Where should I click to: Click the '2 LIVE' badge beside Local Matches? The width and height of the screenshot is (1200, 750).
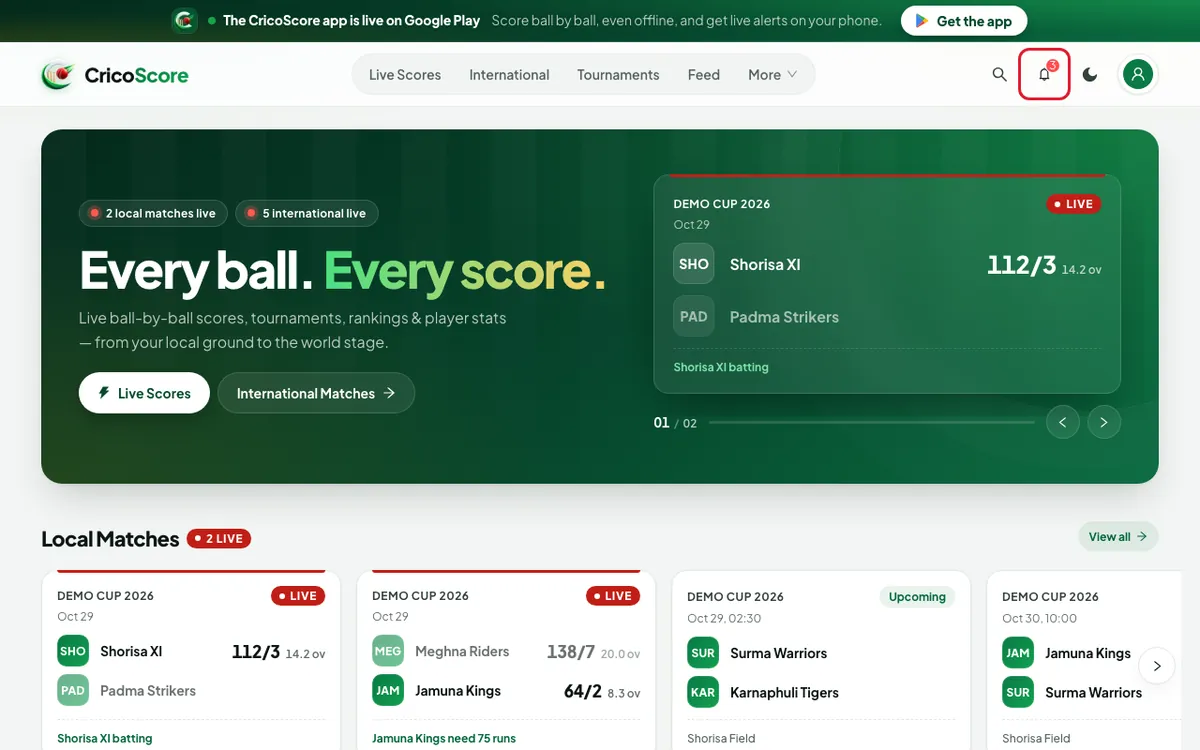tap(218, 539)
